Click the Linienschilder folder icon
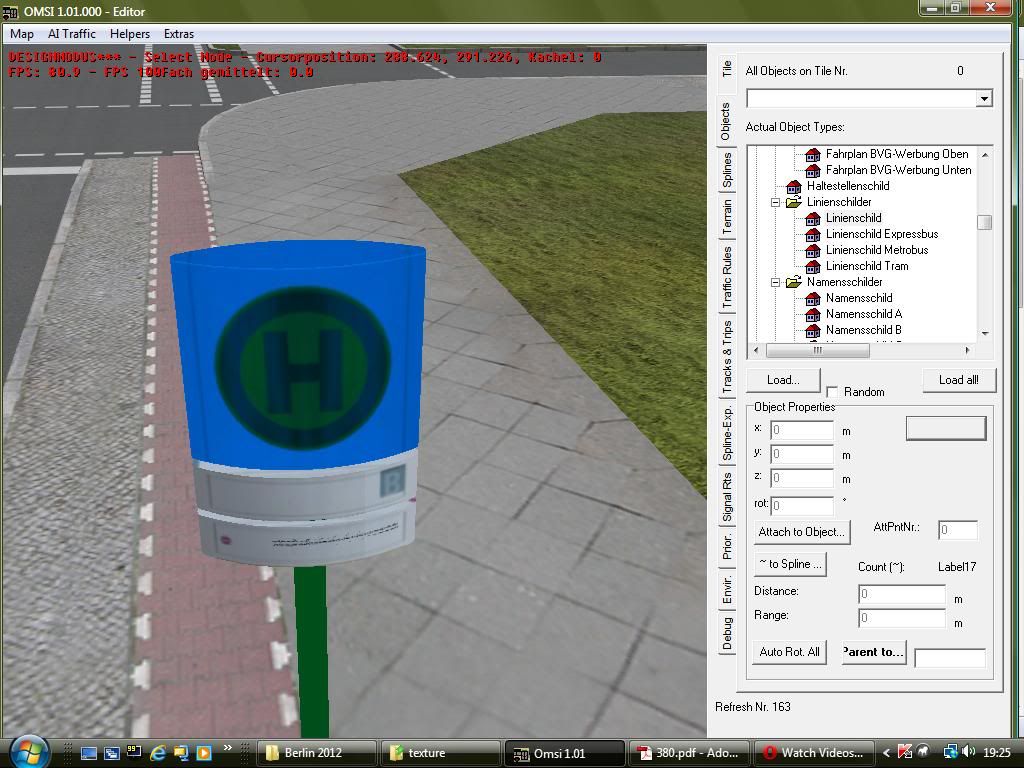Image resolution: width=1024 pixels, height=768 pixels. click(794, 203)
